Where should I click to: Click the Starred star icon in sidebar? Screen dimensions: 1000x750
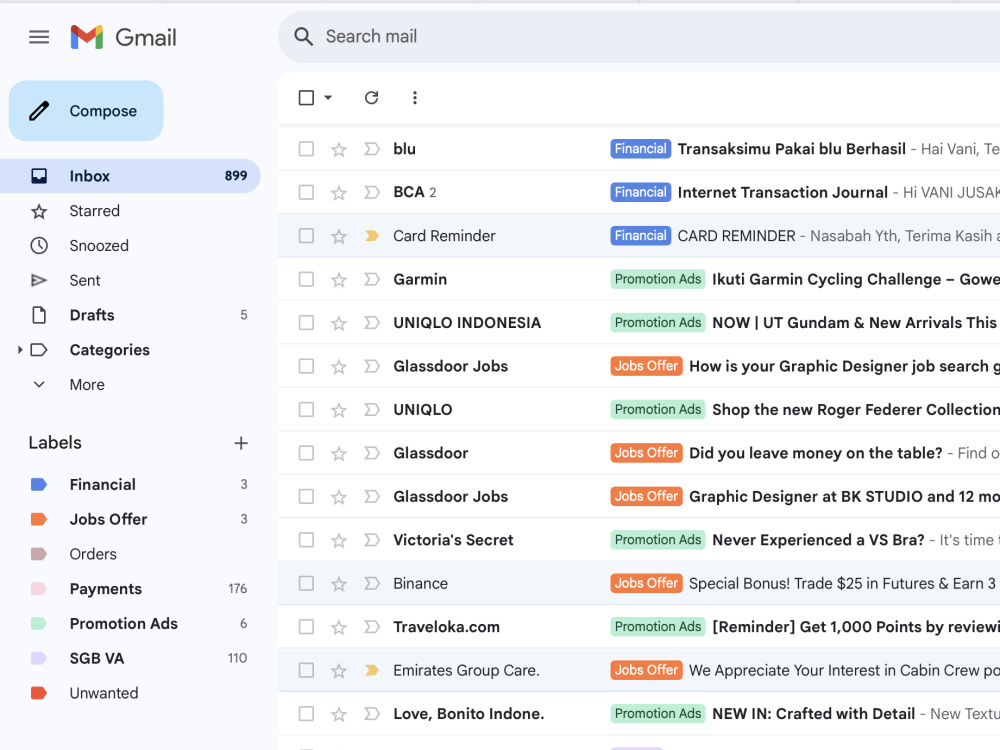pos(39,211)
